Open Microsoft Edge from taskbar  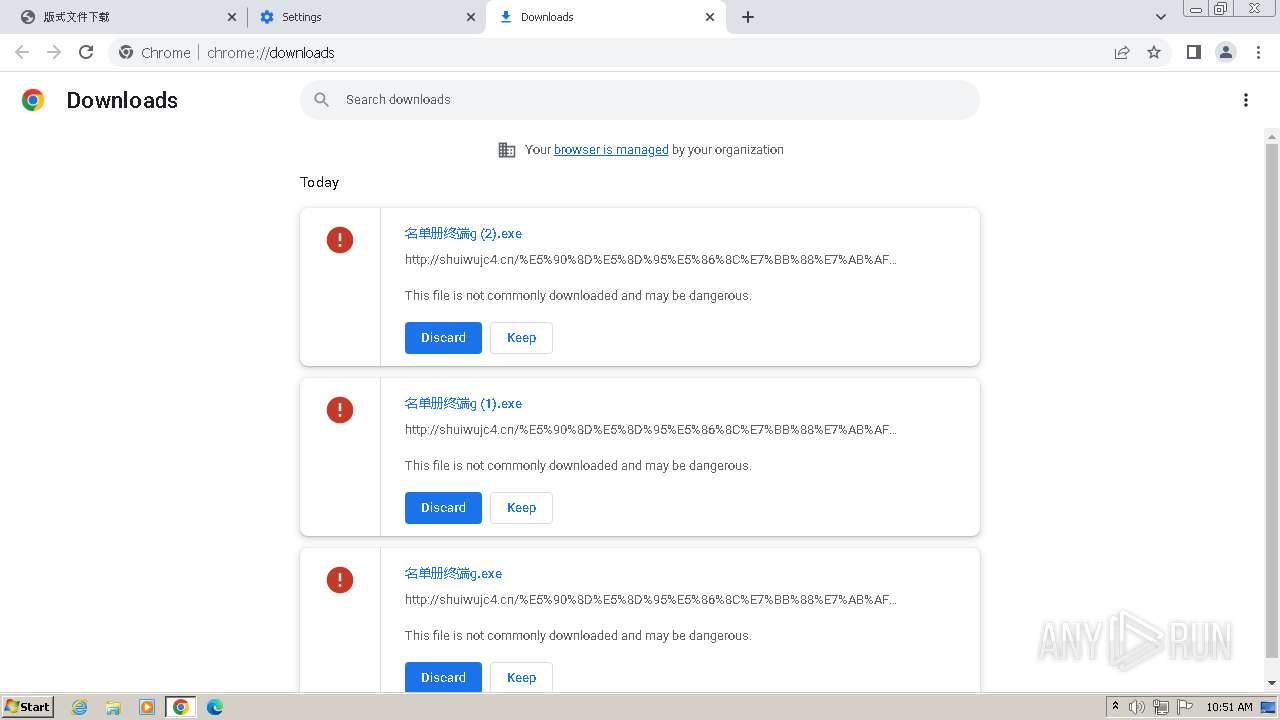pos(214,707)
